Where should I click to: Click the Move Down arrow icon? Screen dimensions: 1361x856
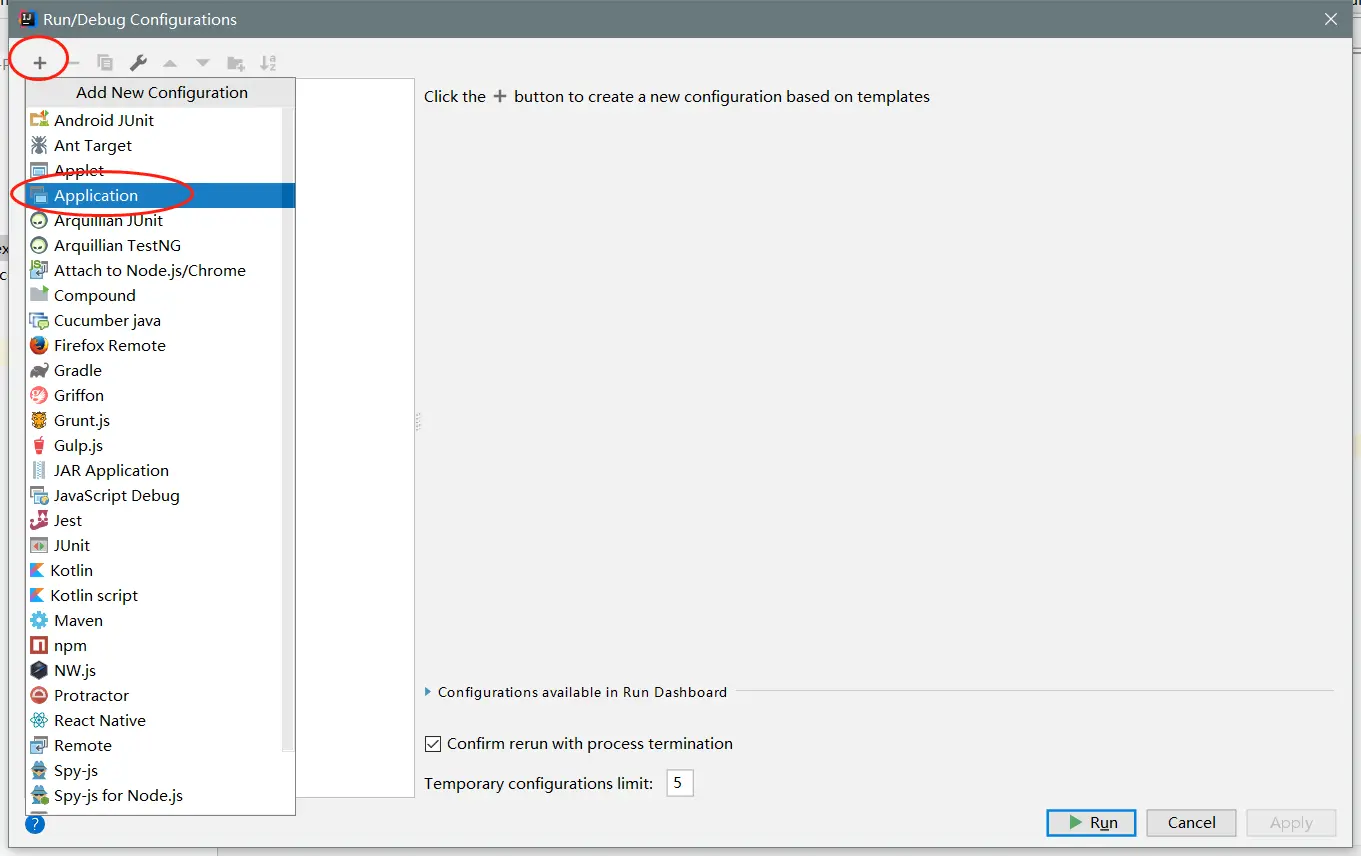click(x=202, y=63)
